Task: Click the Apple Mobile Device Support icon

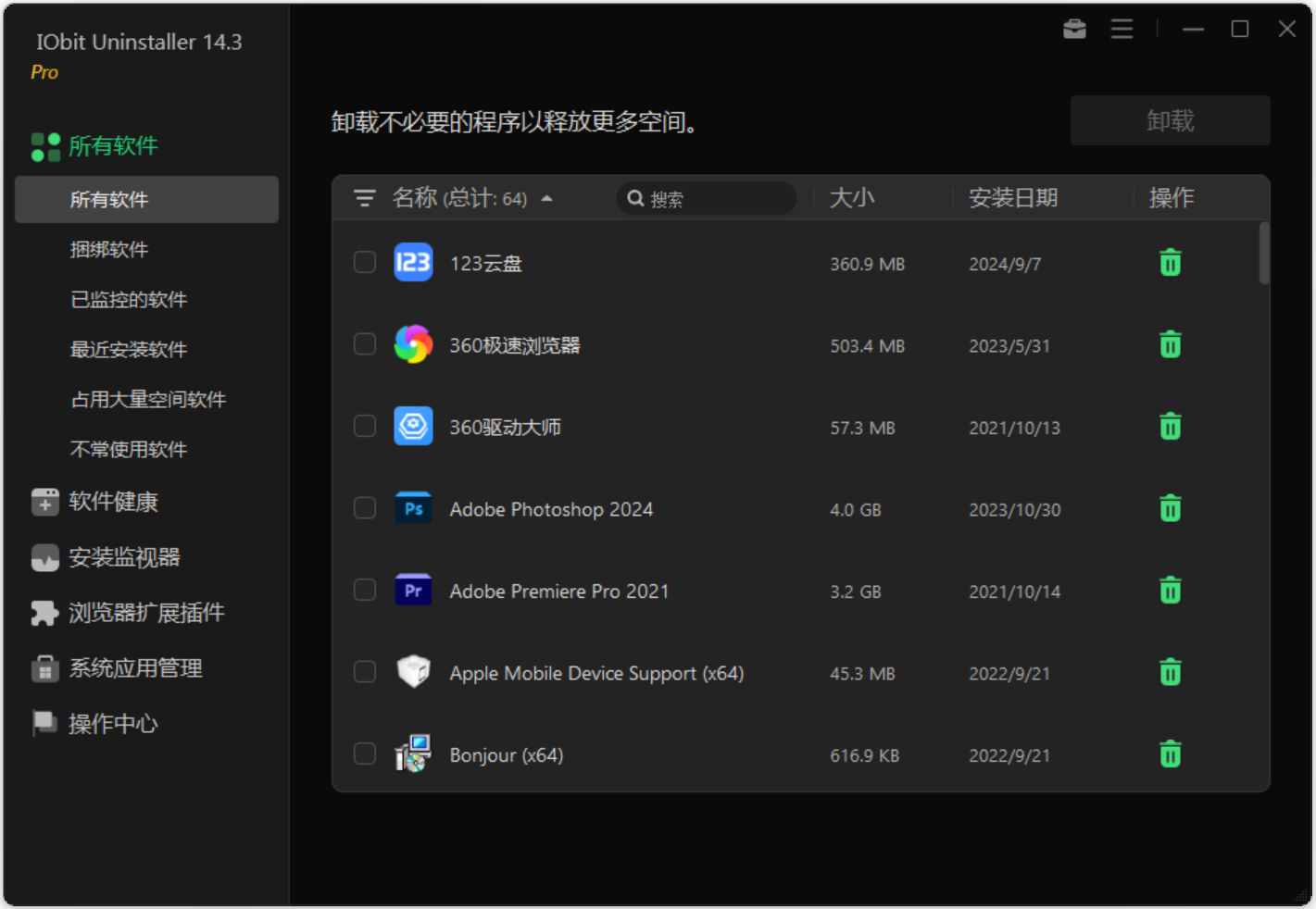Action: 413,672
